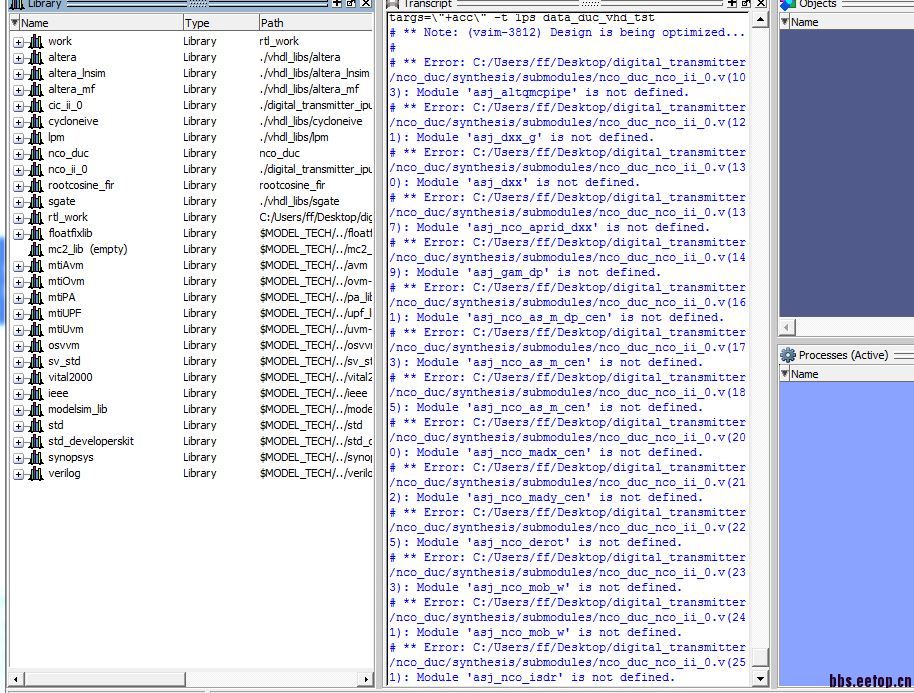Select the mtiPA library icon
The image size is (914, 693).
36,298
